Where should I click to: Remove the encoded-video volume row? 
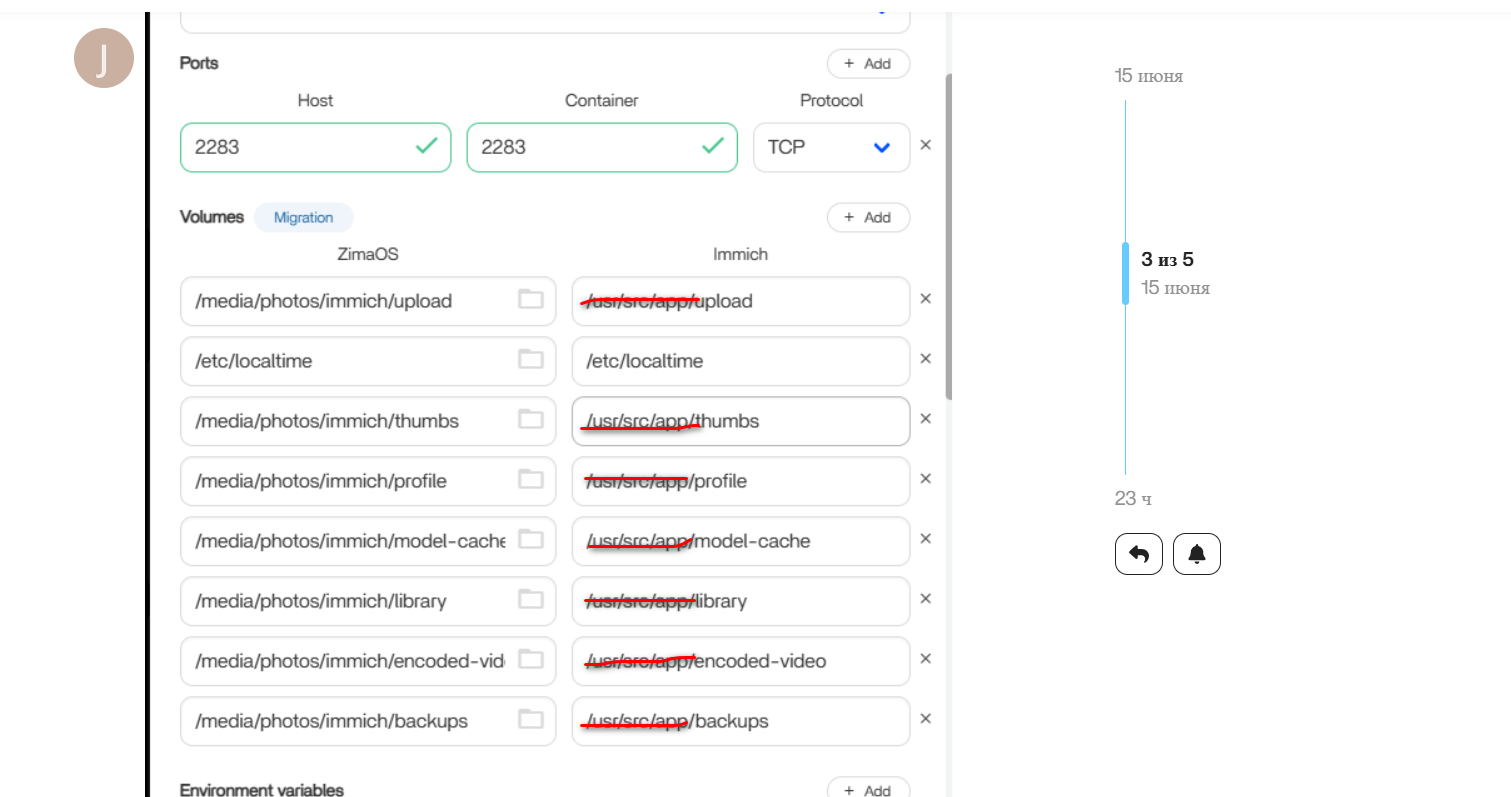pos(925,659)
